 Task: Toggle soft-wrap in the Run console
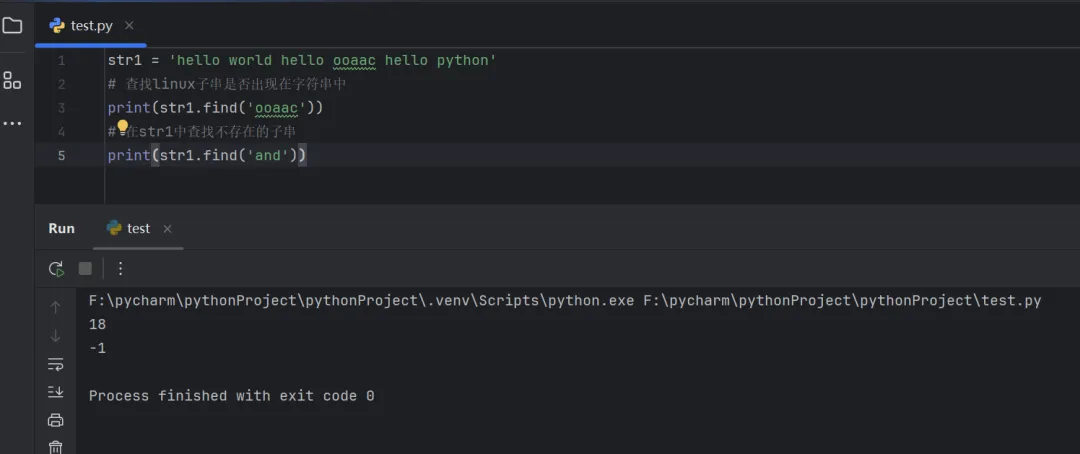coord(56,364)
